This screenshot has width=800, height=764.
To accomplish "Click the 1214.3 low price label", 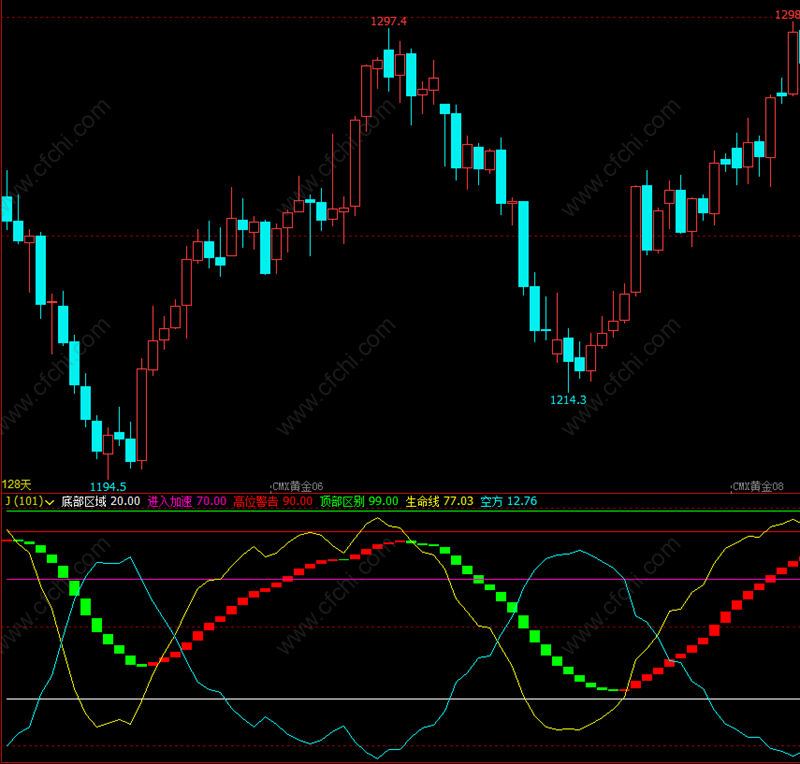I will pos(568,400).
